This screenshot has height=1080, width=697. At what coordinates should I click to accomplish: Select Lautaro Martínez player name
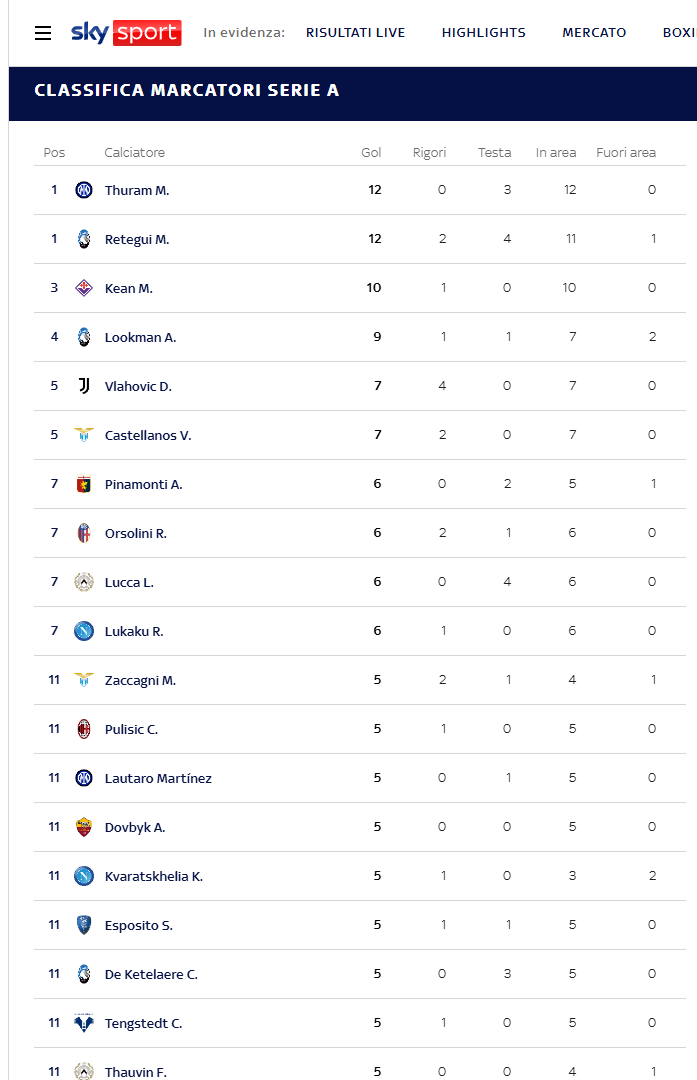158,778
